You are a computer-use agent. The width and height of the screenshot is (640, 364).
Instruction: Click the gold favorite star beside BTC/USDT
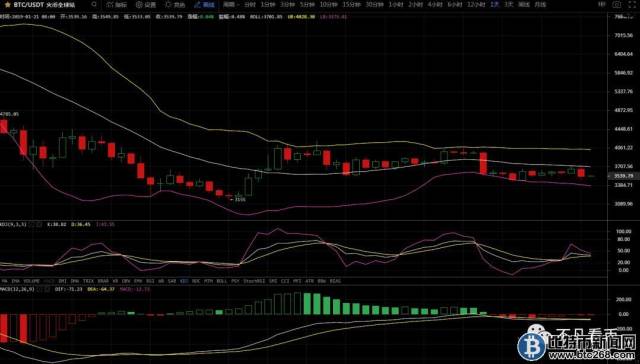[x=7, y=5]
